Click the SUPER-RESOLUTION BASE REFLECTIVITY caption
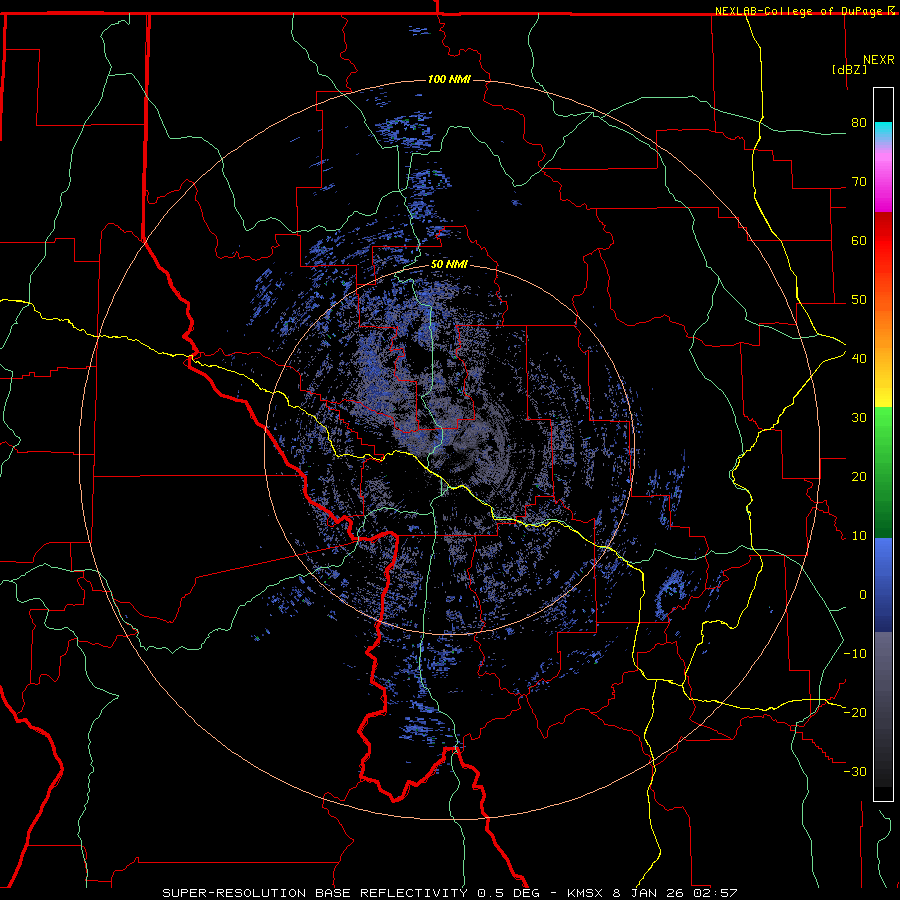This screenshot has height=900, width=900. coord(315,893)
